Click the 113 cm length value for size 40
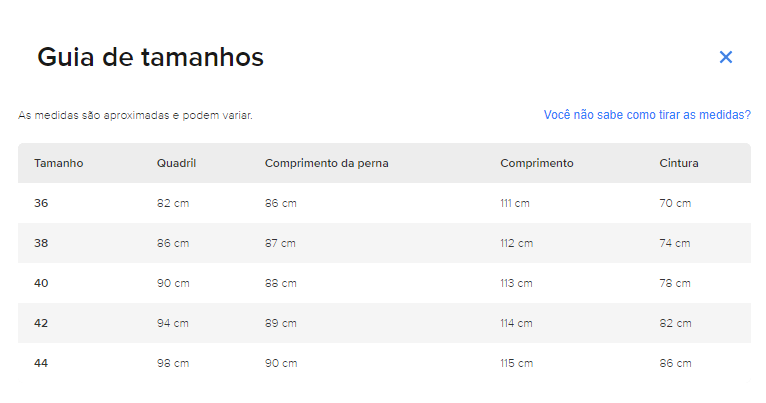Viewport: 766px width, 403px height. pos(516,283)
